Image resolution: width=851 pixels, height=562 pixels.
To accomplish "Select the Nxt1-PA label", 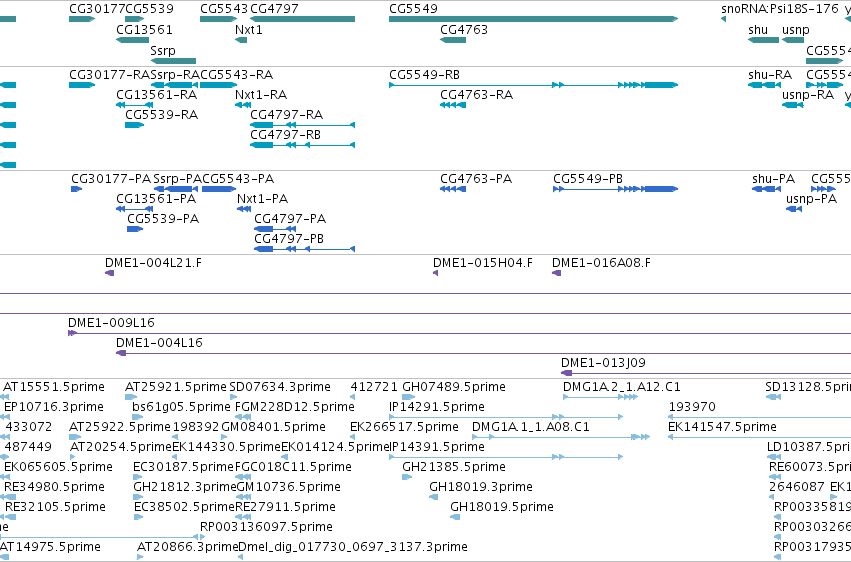I will (x=262, y=199).
